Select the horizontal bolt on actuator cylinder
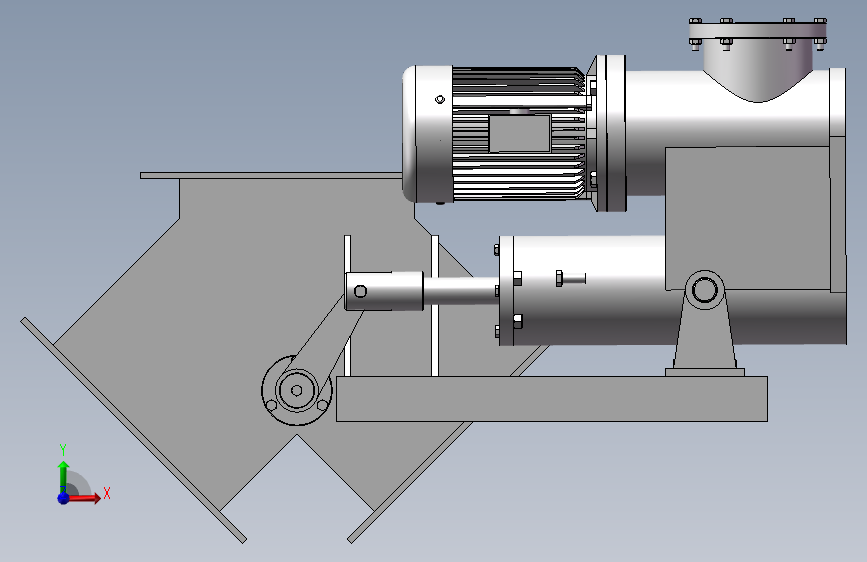Image resolution: width=867 pixels, height=562 pixels. click(571, 278)
